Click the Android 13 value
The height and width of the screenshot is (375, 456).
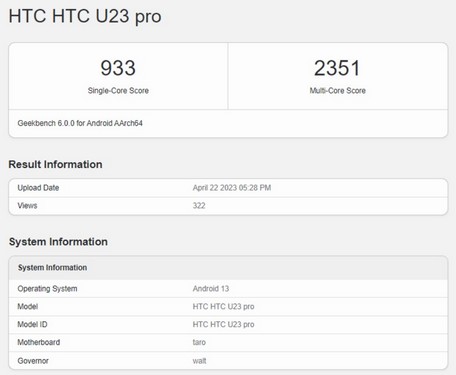pos(211,289)
